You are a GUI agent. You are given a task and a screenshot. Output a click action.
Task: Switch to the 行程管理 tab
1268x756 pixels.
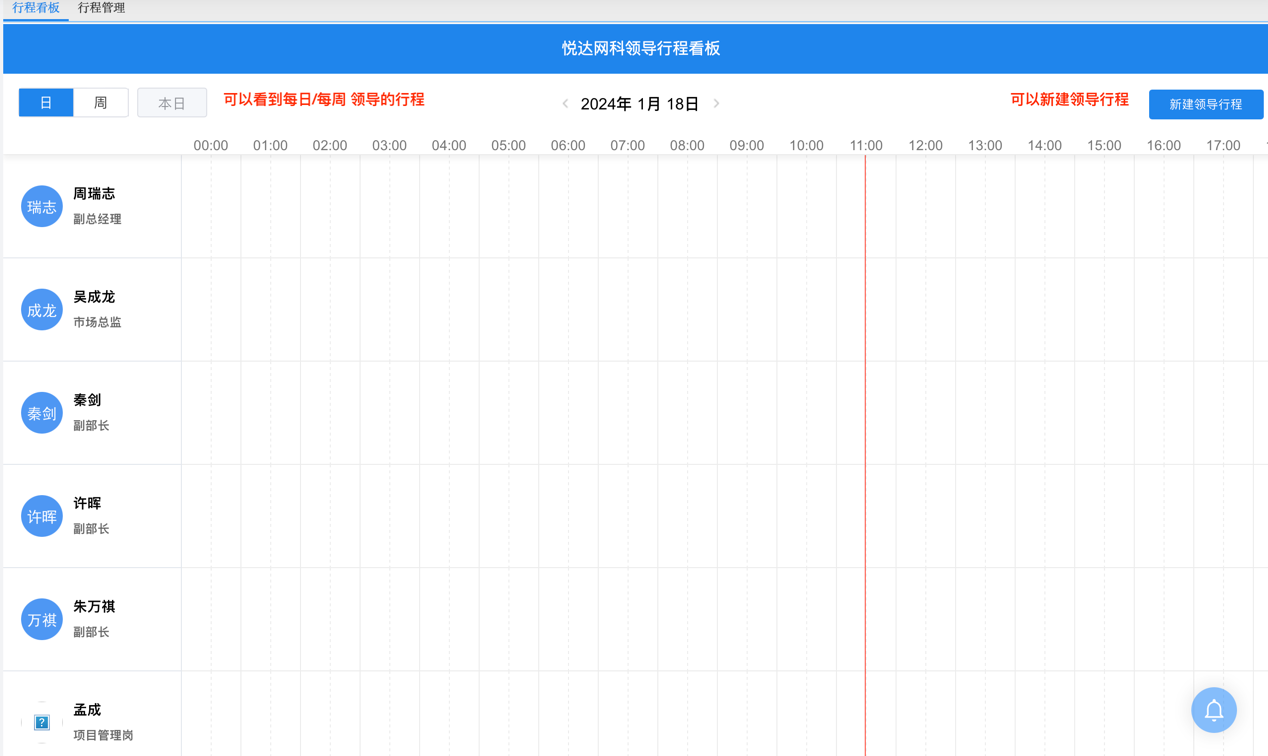point(101,8)
